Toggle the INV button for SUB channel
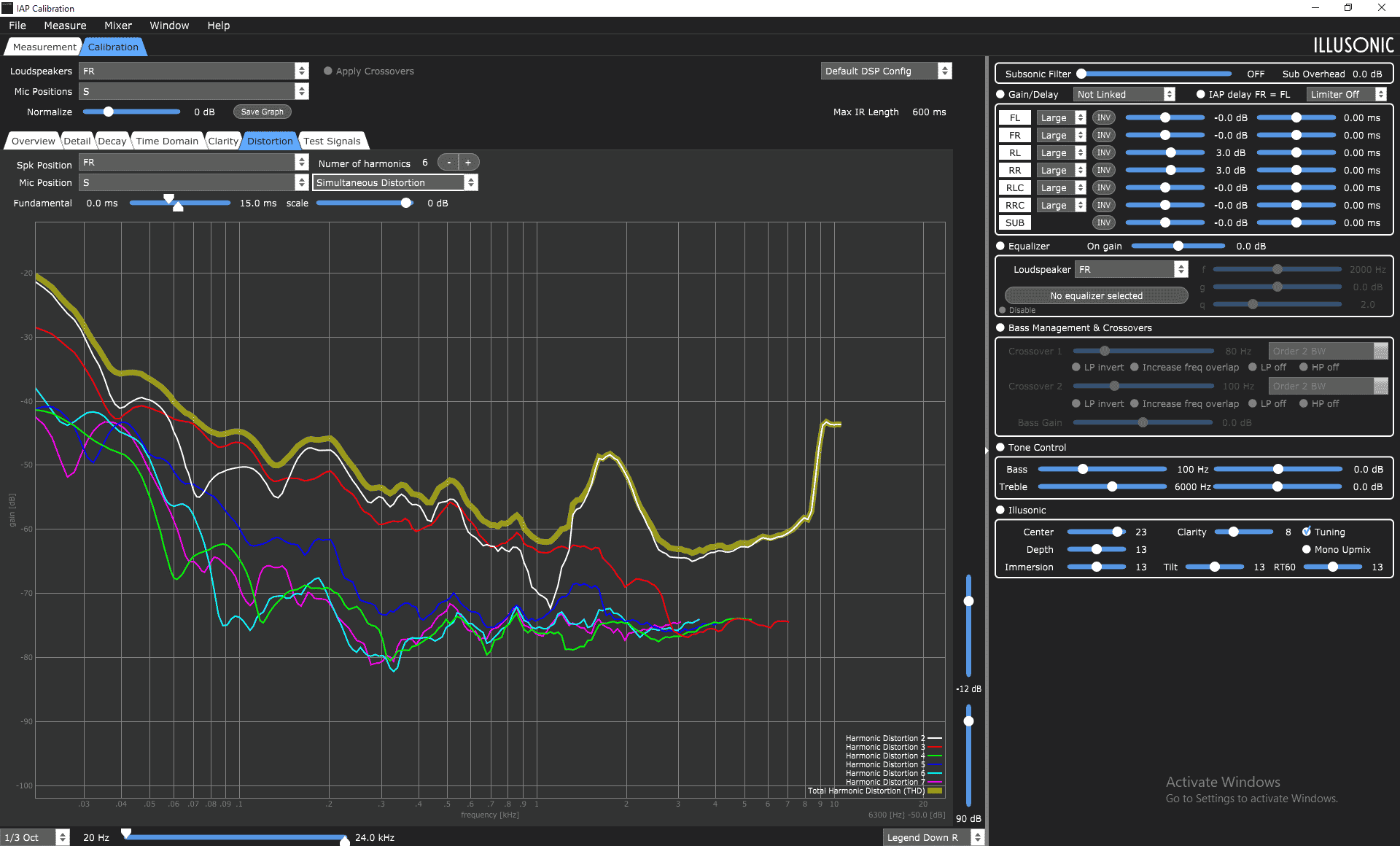The width and height of the screenshot is (1400, 846). coord(1104,222)
